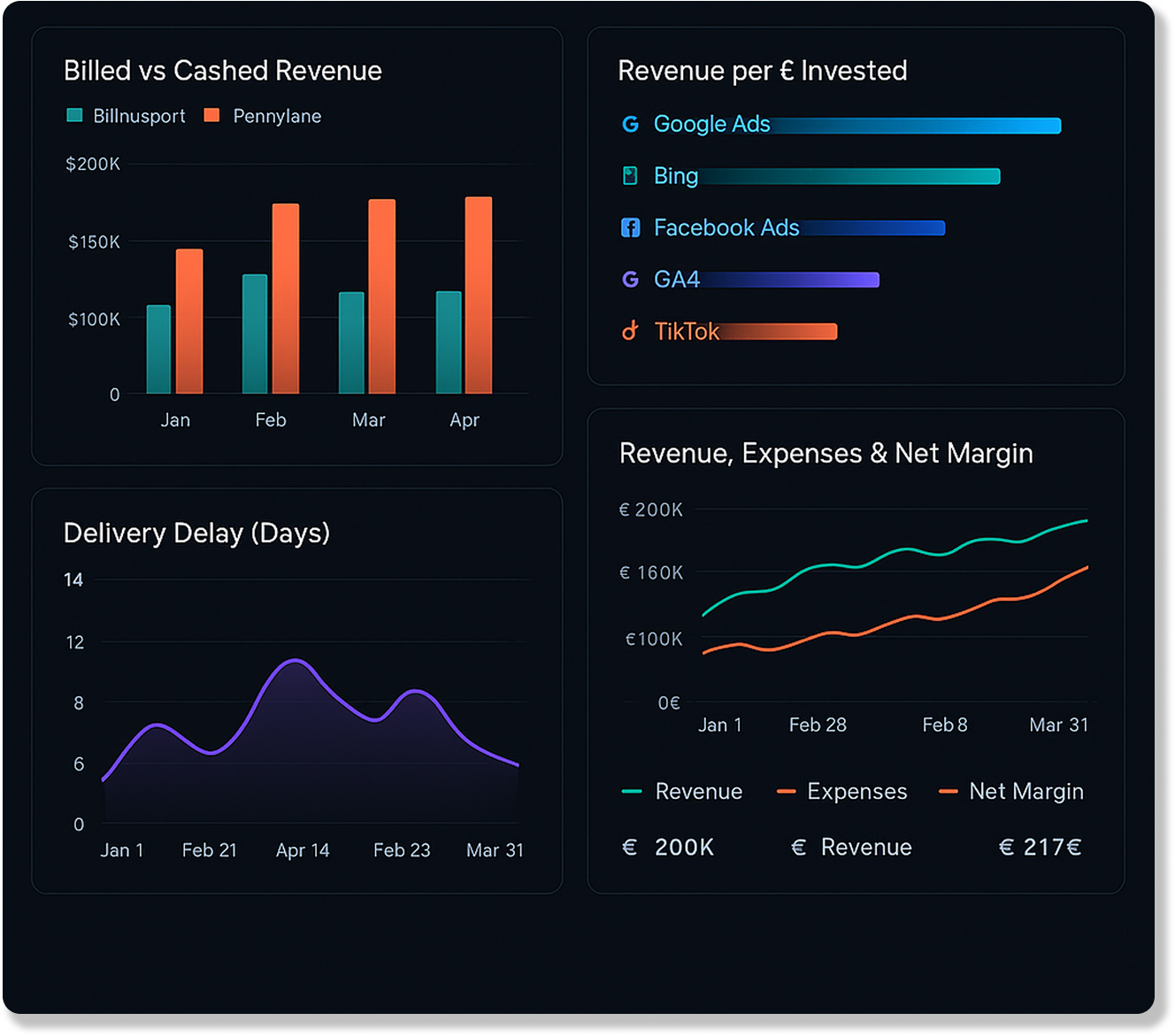Viewport: 1175px width, 1036px height.
Task: Click the 200K summary value
Action: click(684, 848)
